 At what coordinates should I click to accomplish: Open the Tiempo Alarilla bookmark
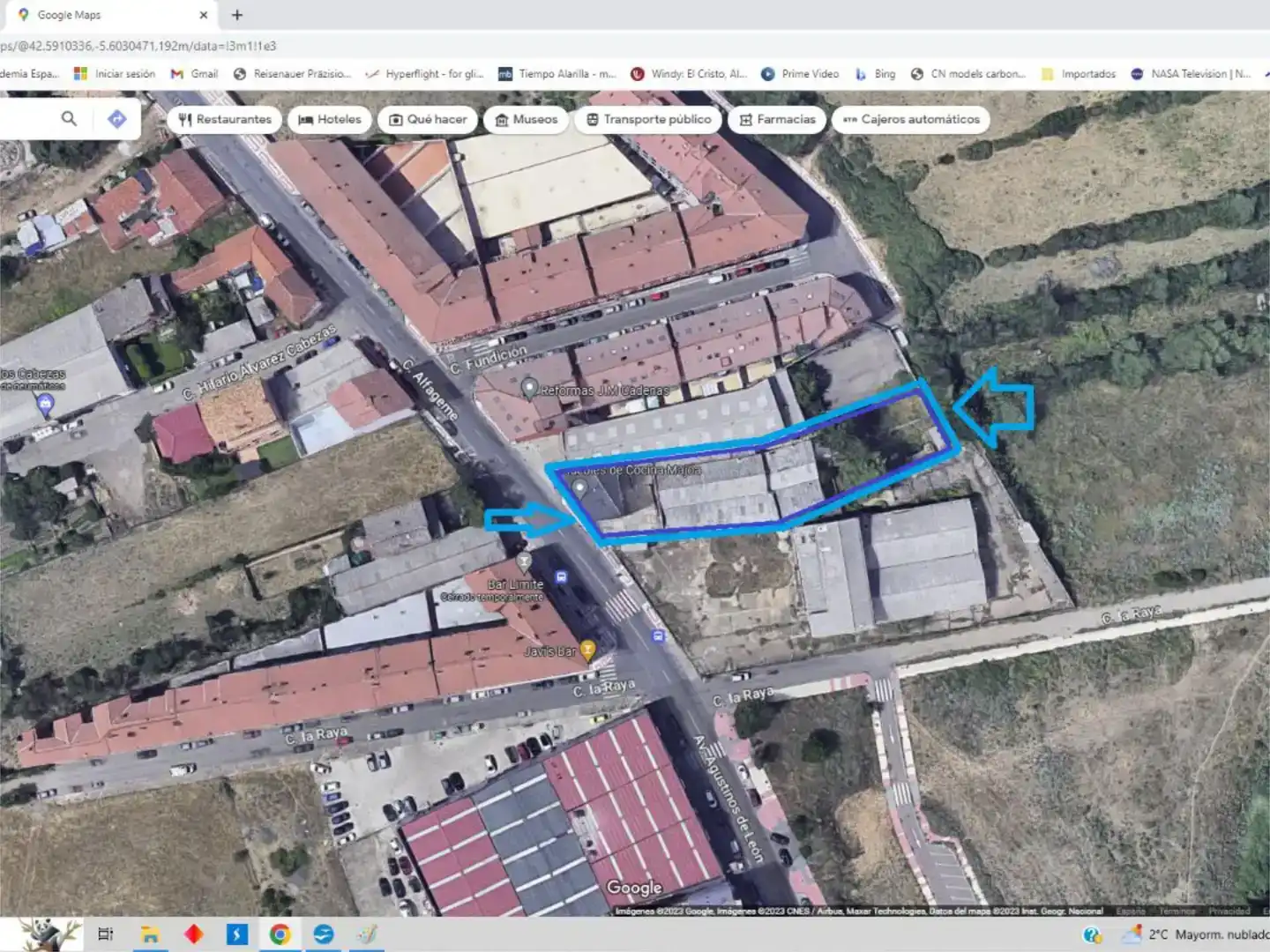557,74
